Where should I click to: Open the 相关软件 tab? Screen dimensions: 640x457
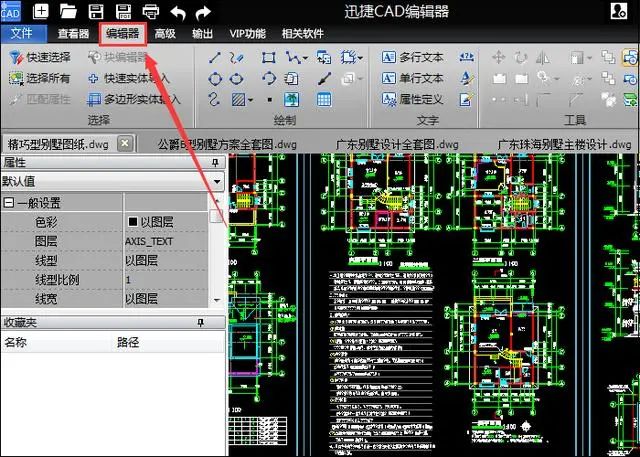coord(302,34)
